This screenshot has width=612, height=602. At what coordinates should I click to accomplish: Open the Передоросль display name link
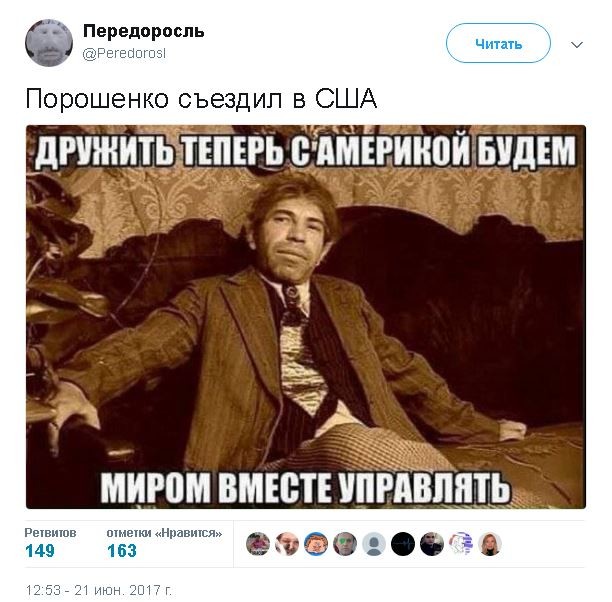[x=144, y=31]
